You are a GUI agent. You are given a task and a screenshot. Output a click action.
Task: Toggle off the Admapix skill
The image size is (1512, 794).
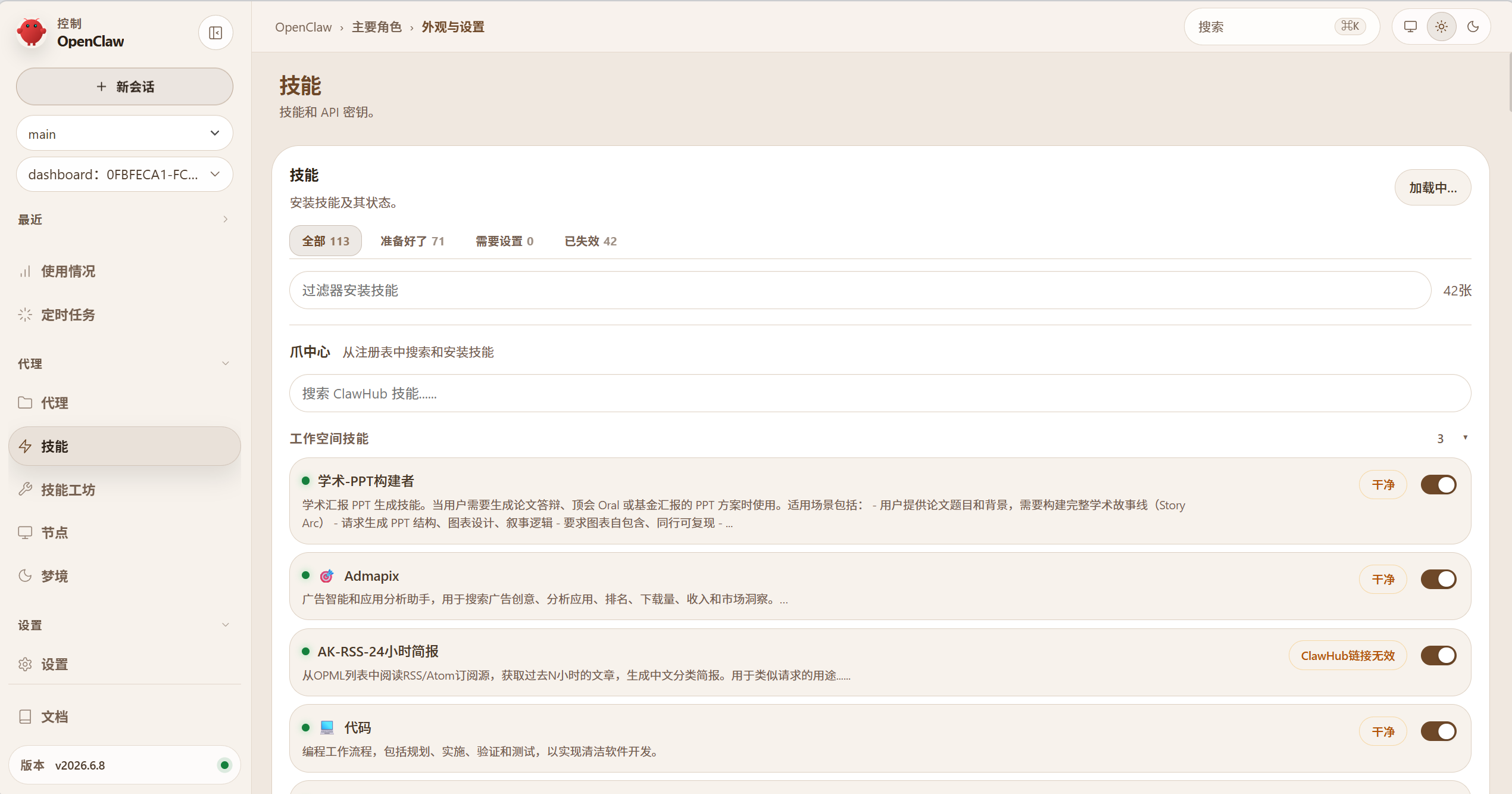coord(1439,580)
